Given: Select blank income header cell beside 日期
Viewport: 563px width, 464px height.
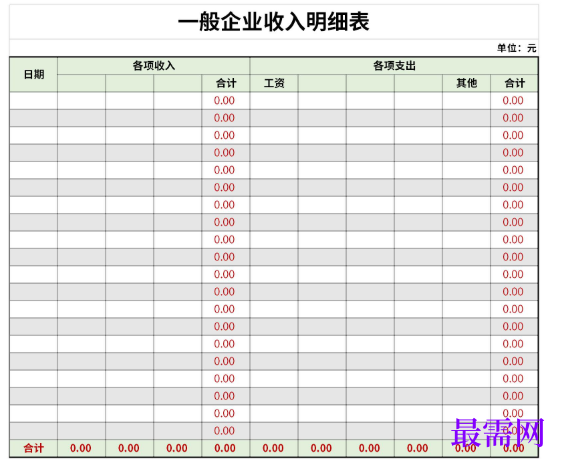Looking at the screenshot, I should (x=82, y=83).
